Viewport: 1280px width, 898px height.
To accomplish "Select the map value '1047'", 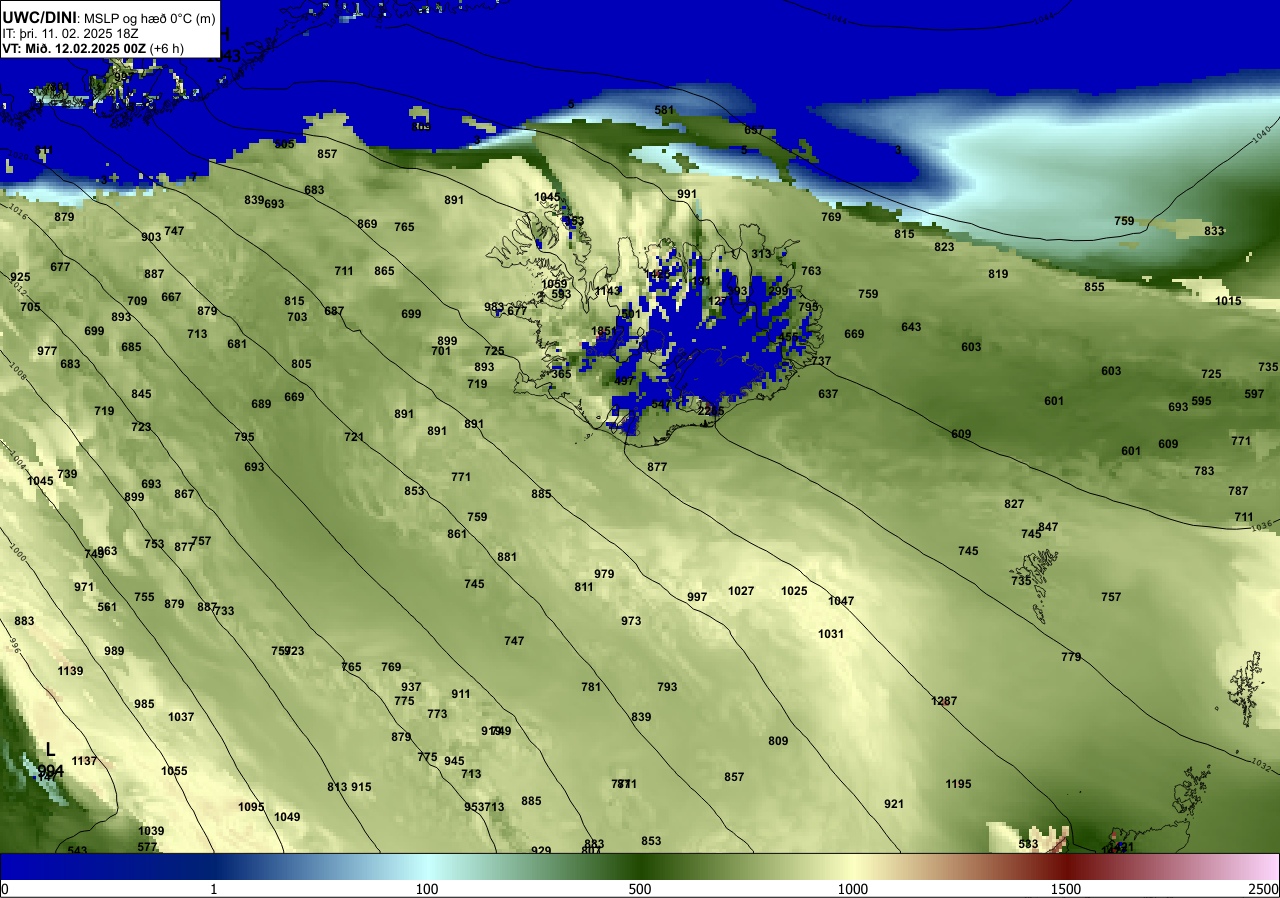I will click(841, 601).
